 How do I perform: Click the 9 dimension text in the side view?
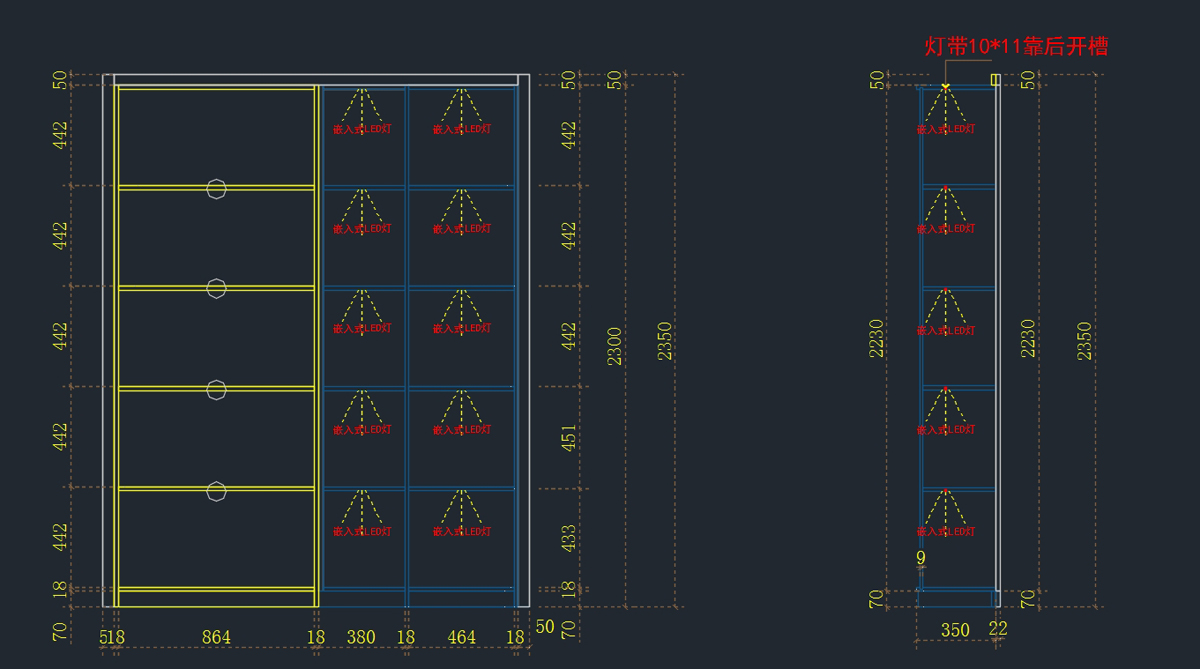tap(920, 559)
